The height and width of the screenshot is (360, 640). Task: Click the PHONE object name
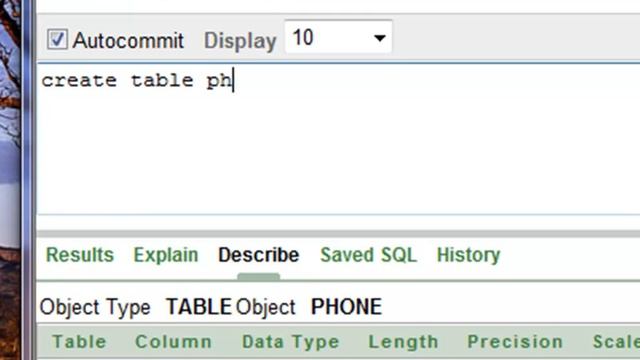347,307
